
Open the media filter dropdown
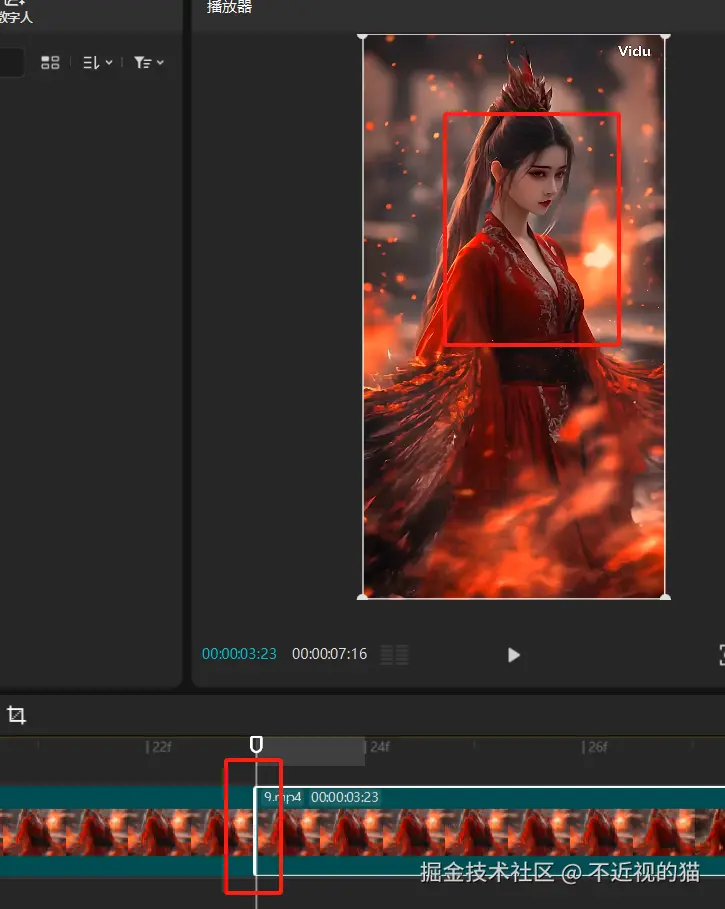click(149, 63)
